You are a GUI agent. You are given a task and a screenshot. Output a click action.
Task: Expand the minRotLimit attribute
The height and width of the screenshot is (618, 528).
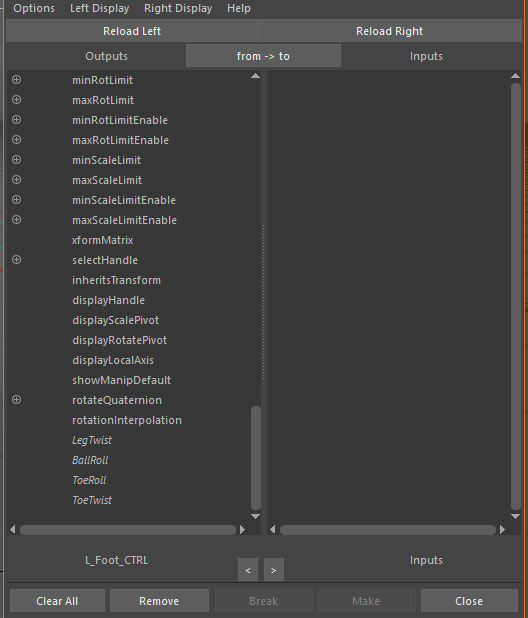click(17, 80)
